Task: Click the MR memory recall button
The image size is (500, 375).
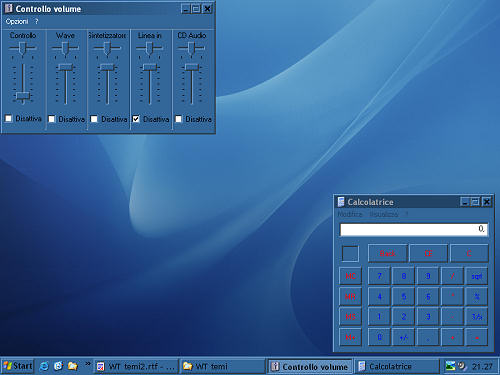Action: click(350, 296)
